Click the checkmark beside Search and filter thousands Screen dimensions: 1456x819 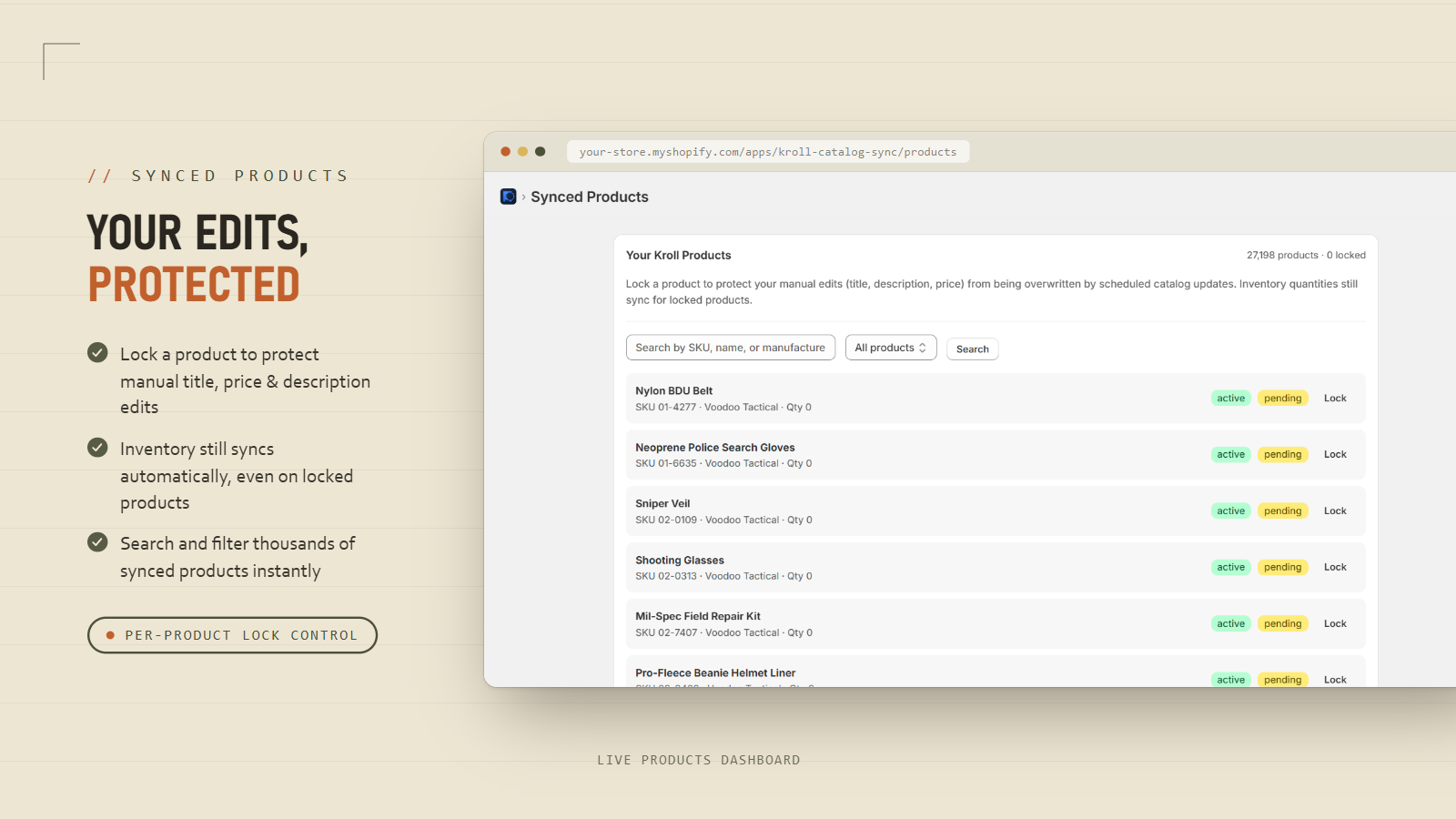point(97,541)
